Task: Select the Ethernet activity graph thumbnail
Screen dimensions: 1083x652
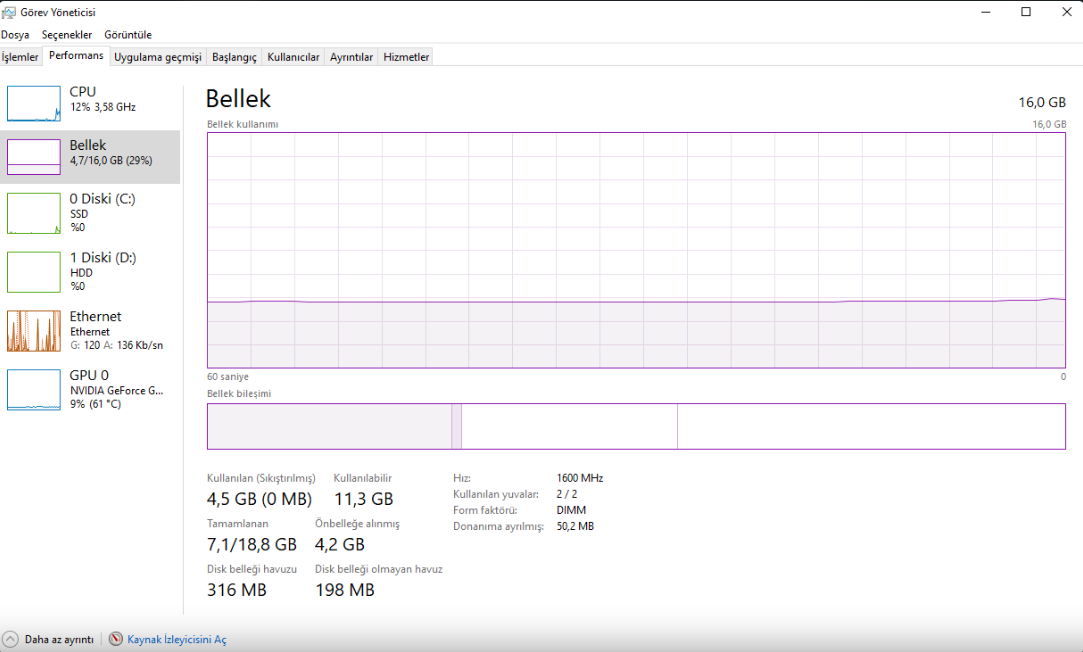Action: click(34, 331)
